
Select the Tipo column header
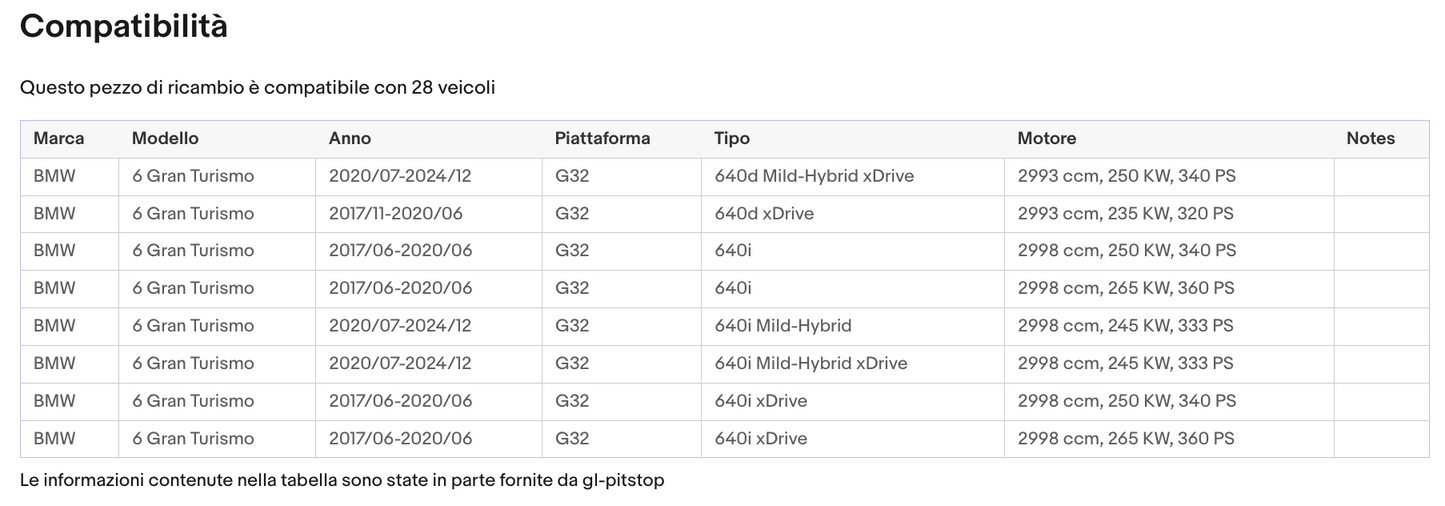click(732, 139)
